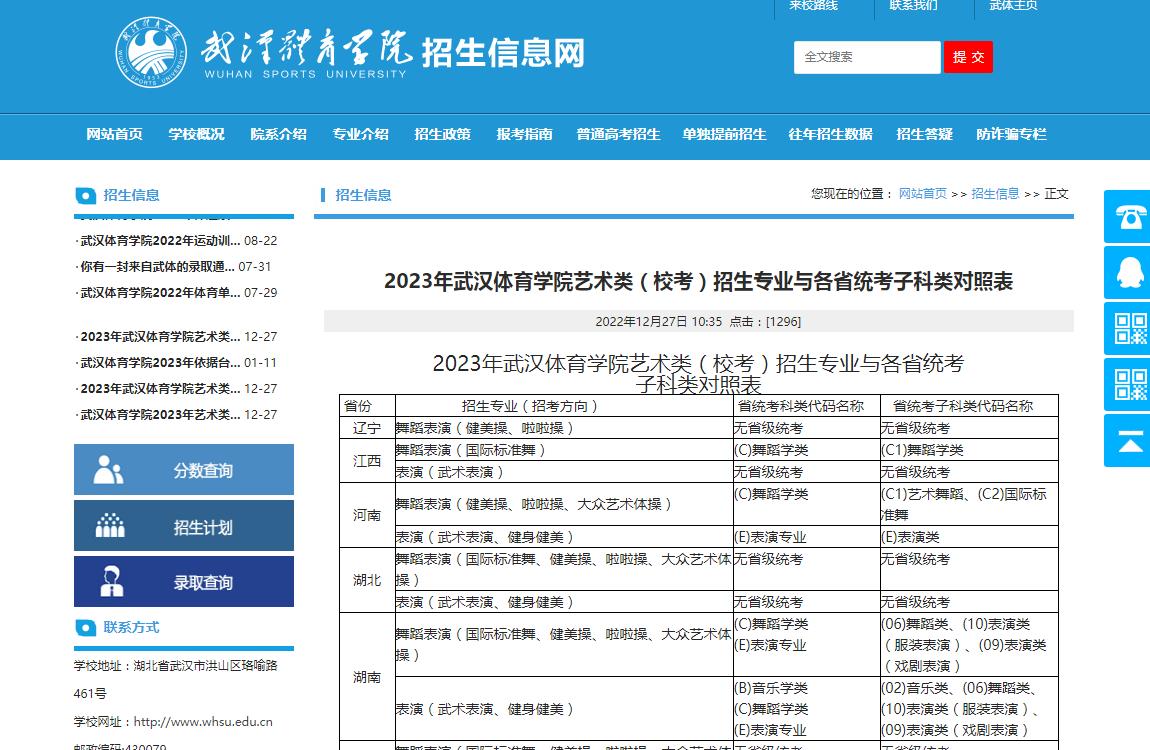1150x750 pixels.
Task: Open 往年招生数据 navigation item
Action: (x=830, y=134)
